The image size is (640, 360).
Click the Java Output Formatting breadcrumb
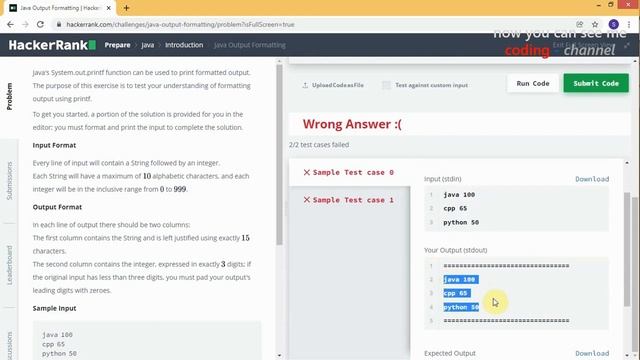[x=250, y=45]
